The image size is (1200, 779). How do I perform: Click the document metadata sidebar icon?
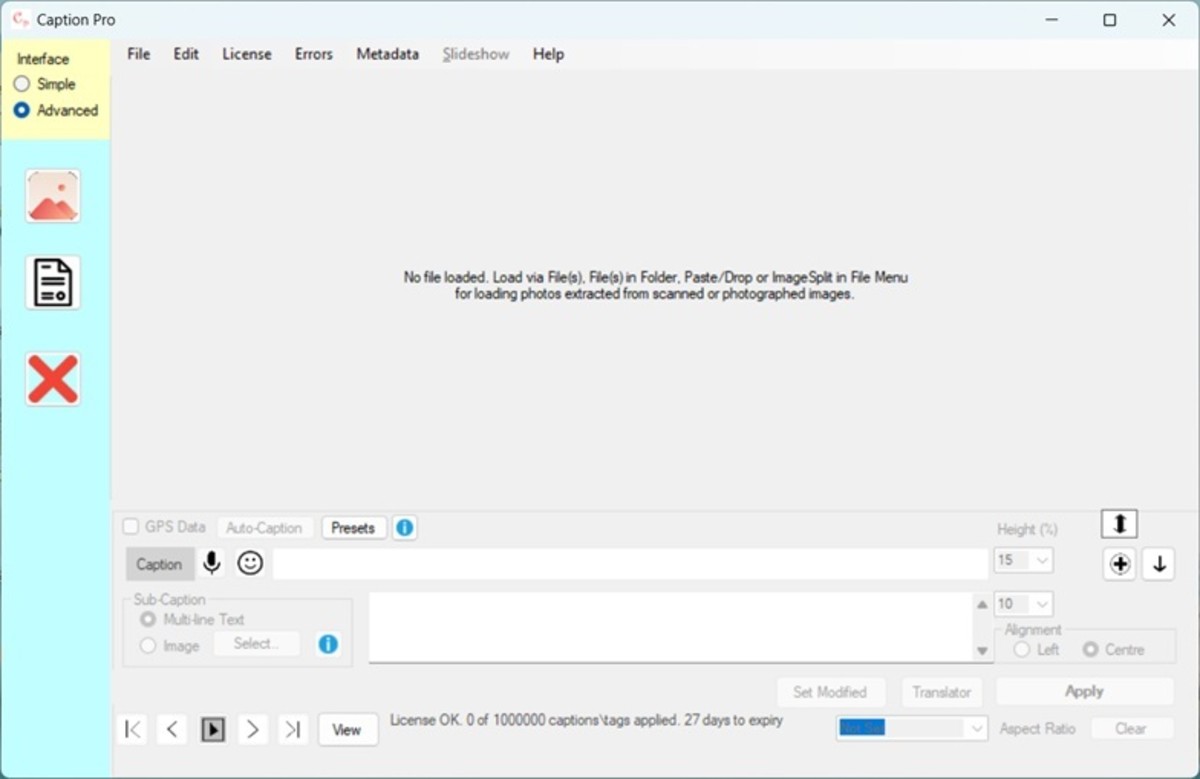click(52, 281)
